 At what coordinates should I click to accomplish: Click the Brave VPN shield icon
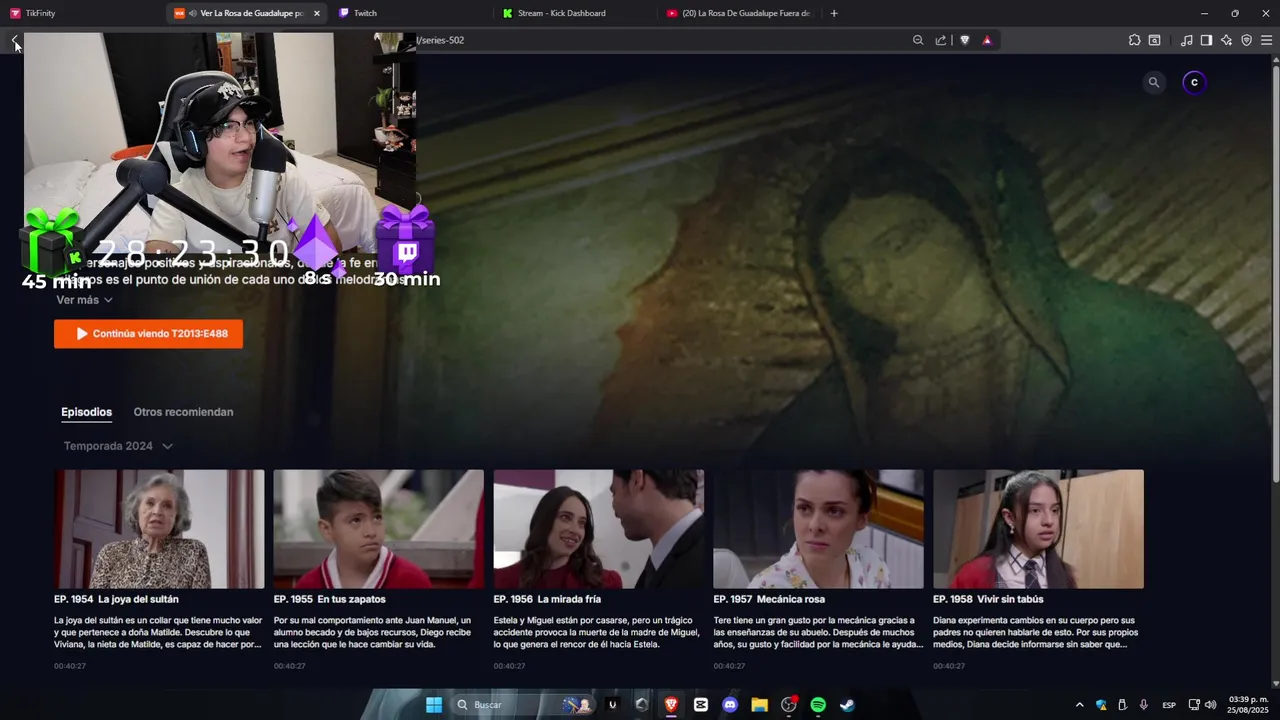[x=1246, y=40]
